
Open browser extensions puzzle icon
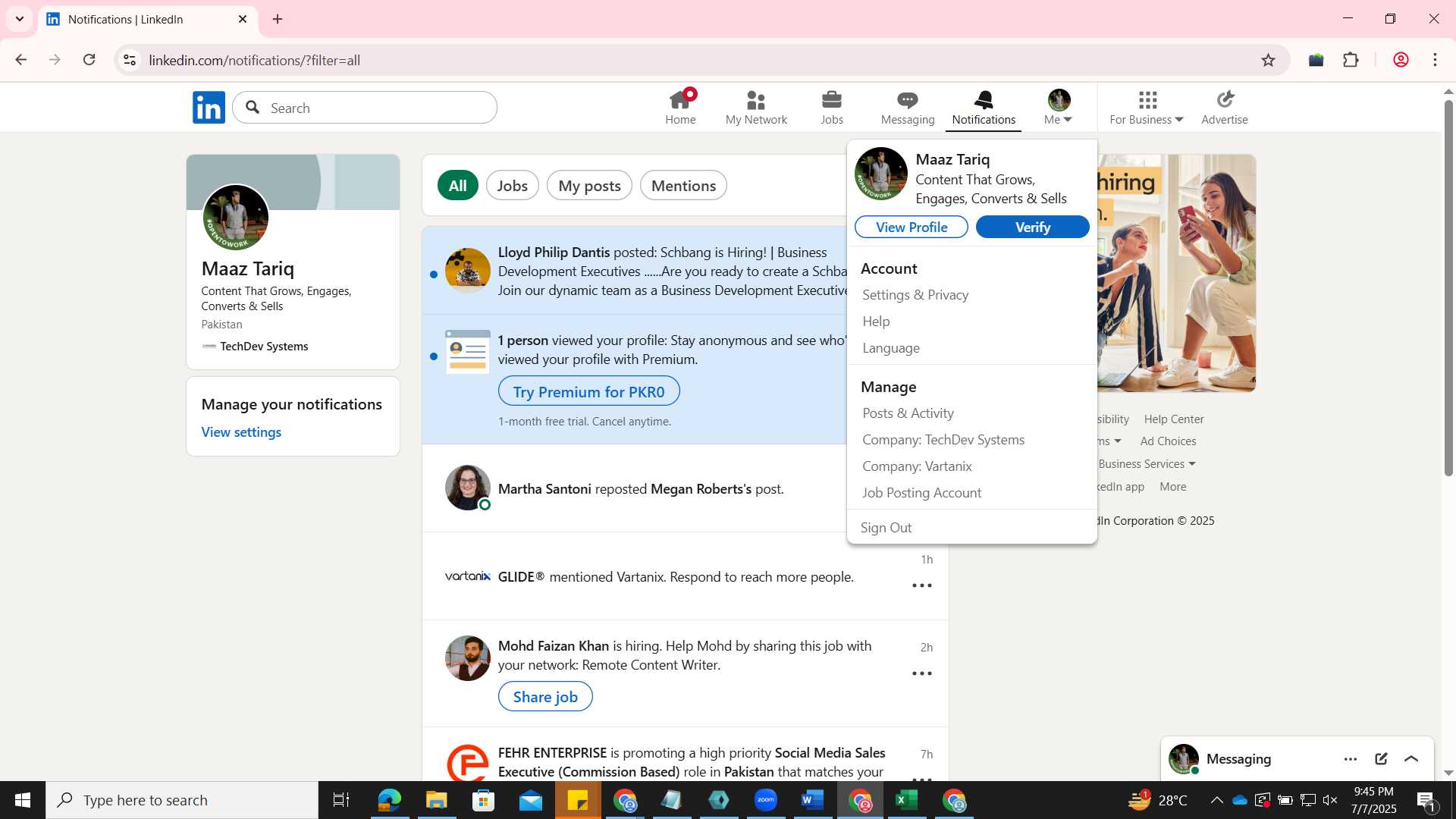(x=1351, y=60)
